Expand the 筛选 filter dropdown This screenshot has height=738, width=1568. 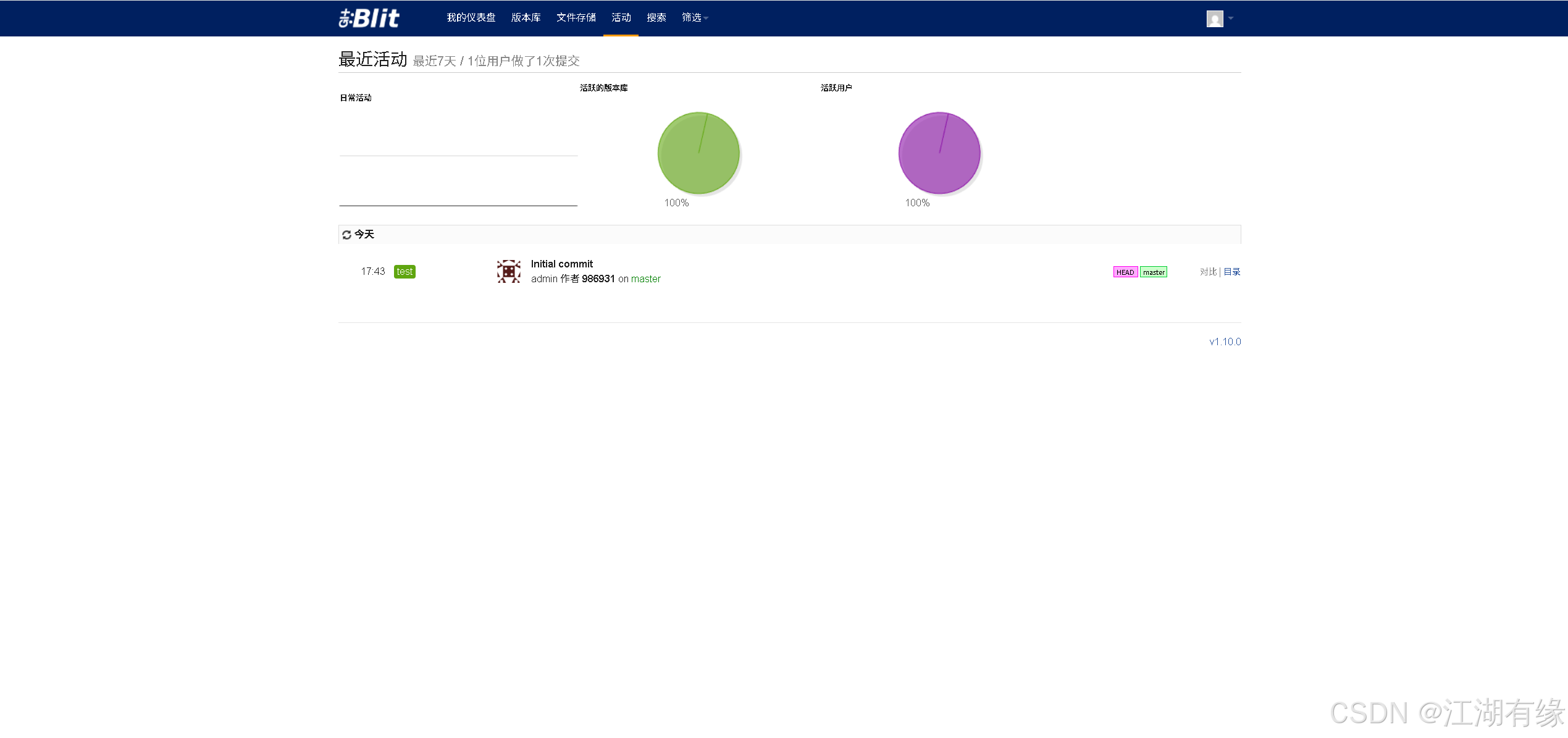click(694, 18)
